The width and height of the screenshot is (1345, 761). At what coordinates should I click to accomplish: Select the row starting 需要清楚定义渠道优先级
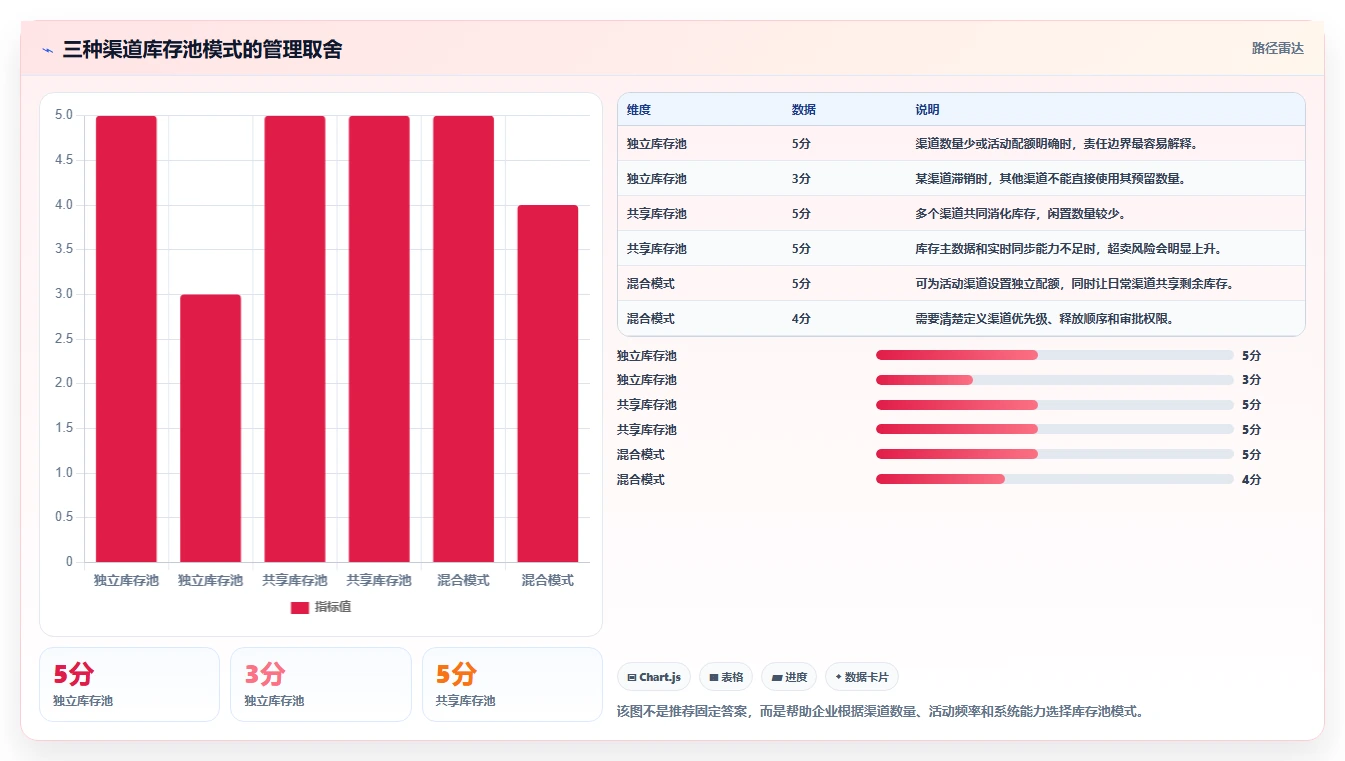(x=961, y=319)
